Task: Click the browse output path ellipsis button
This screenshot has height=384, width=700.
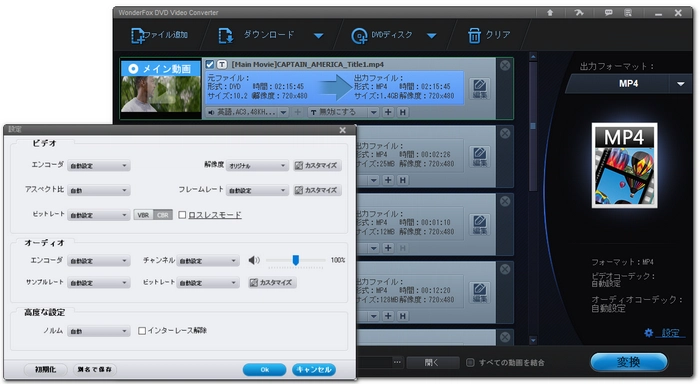Action: 397,362
